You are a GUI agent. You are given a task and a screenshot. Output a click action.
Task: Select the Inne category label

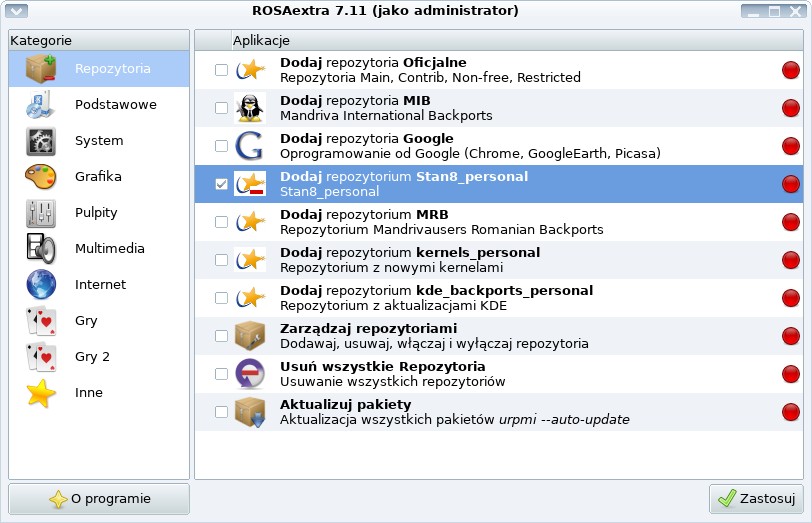pos(89,393)
